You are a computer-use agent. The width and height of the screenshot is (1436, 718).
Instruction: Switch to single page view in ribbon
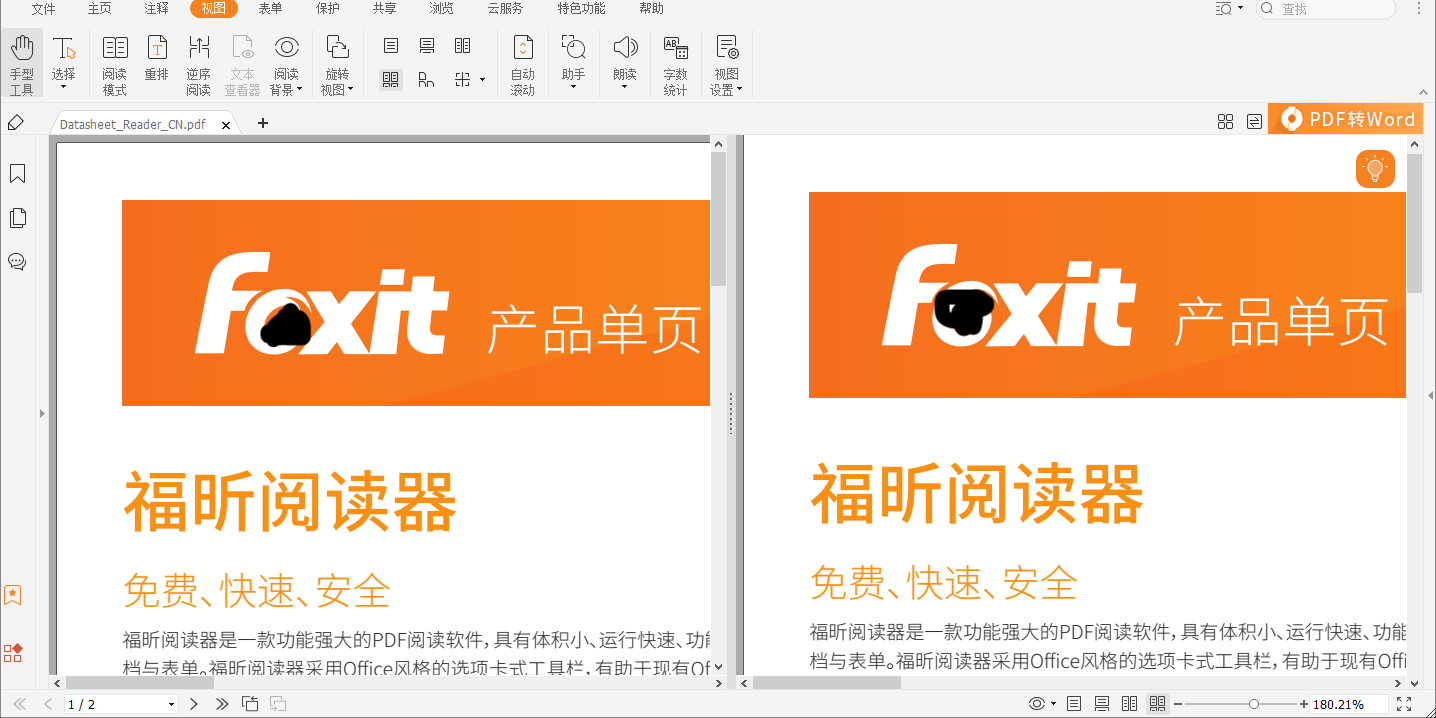pyautogui.click(x=391, y=46)
